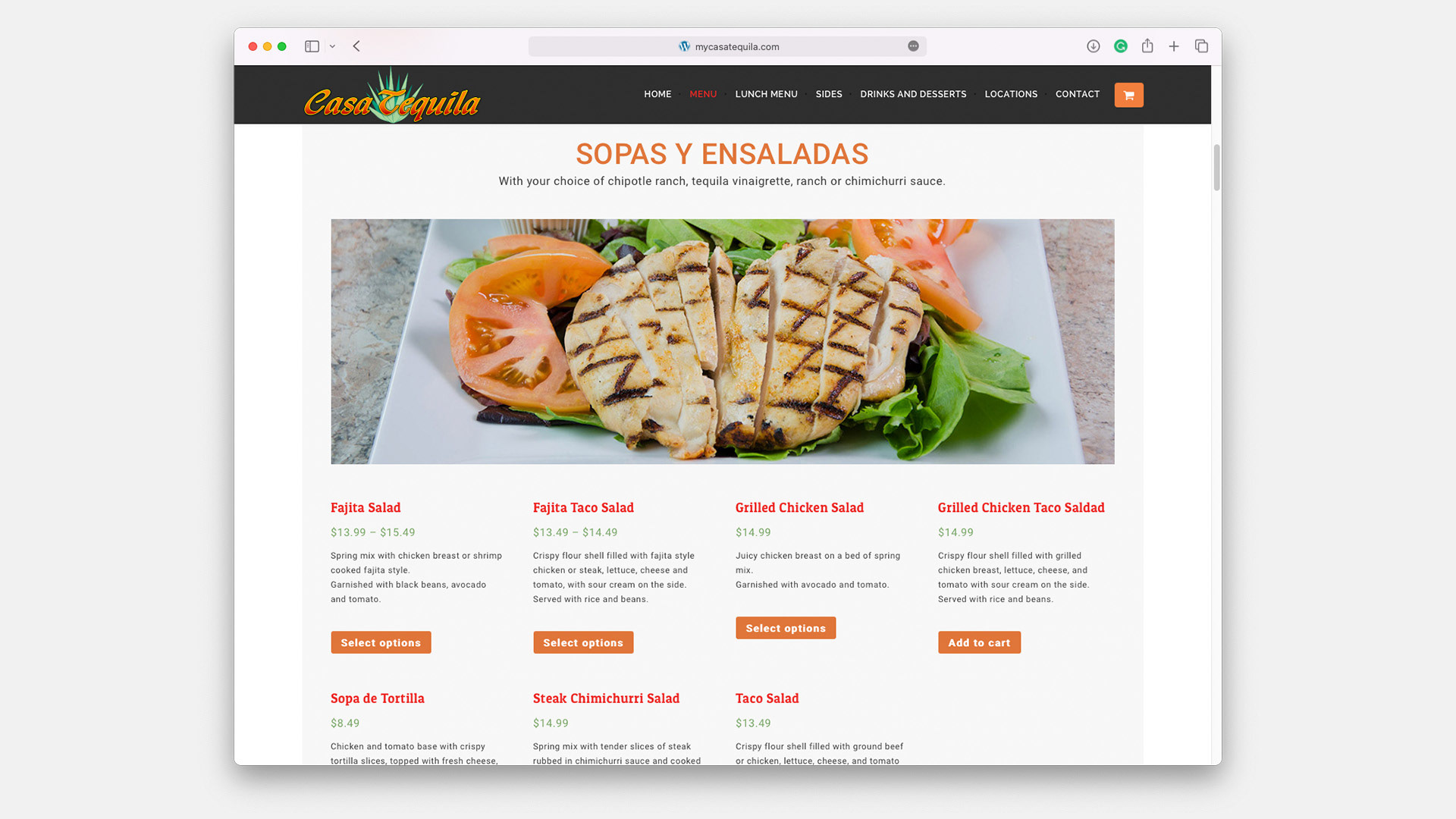Expand the sidebar dropdown chevron
The width and height of the screenshot is (1456, 819).
(x=332, y=46)
